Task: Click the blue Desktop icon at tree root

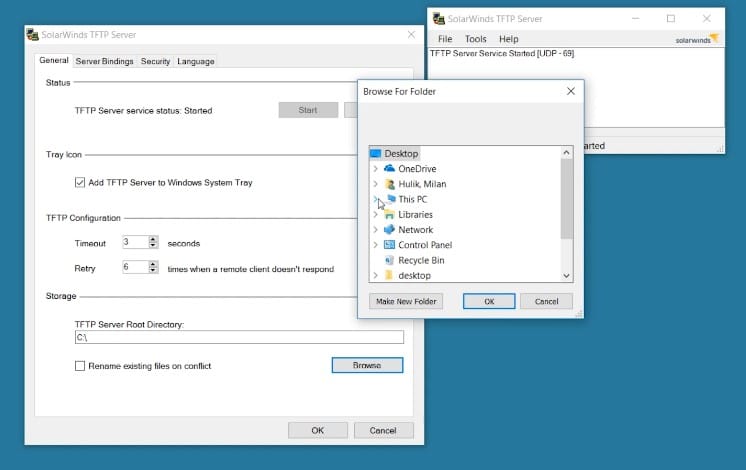Action: pos(375,153)
